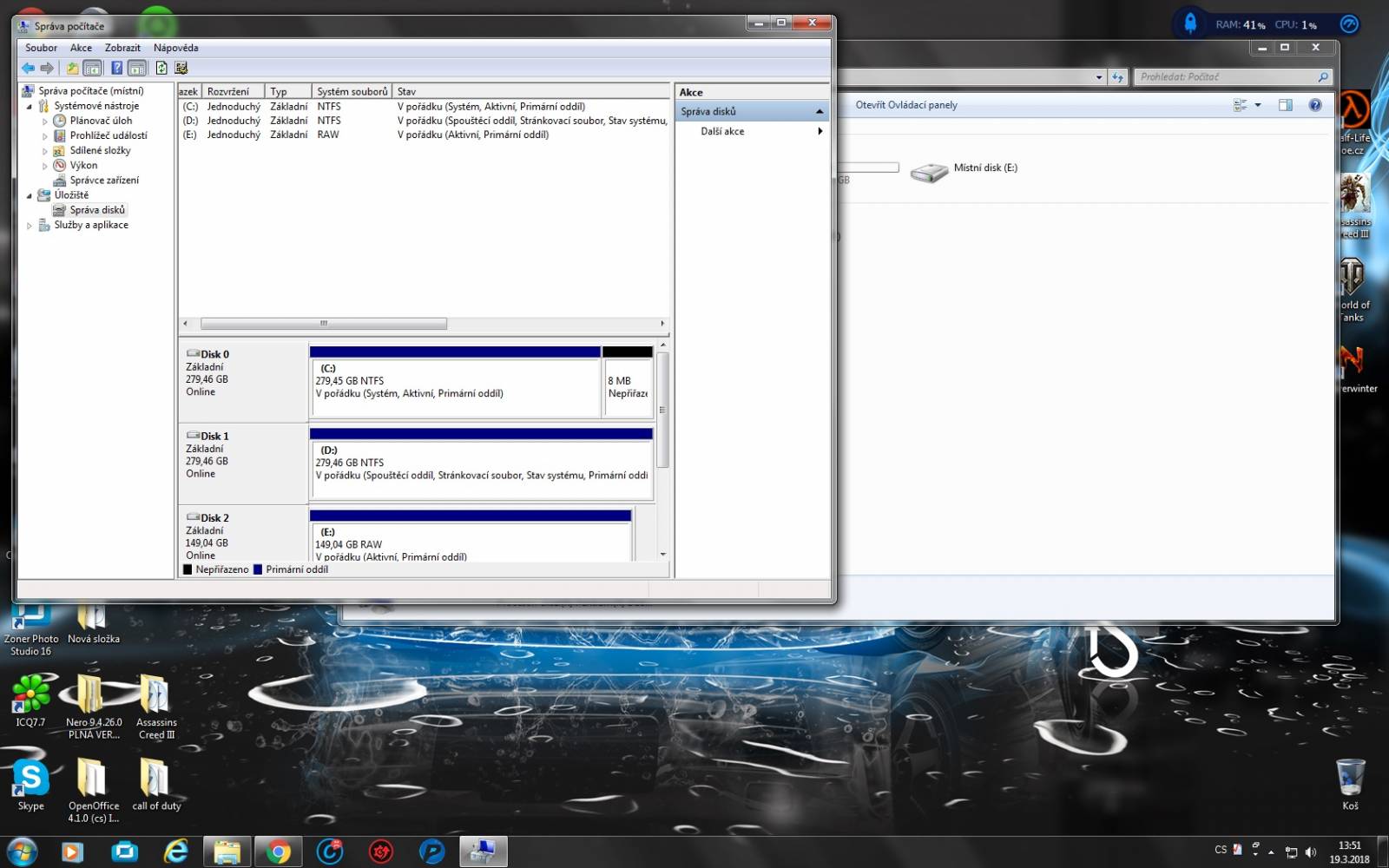Open the Zobrazit menu

tap(122, 48)
